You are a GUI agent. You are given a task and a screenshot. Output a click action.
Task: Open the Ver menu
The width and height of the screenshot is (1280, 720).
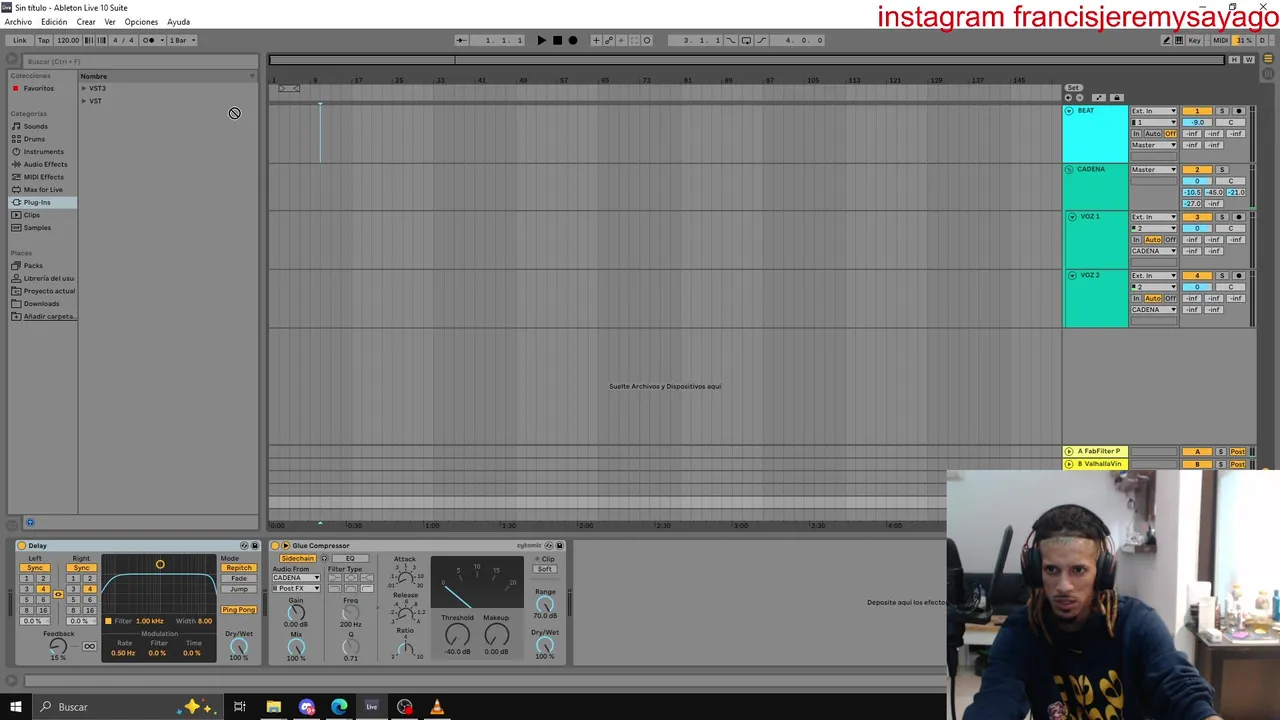tap(110, 21)
